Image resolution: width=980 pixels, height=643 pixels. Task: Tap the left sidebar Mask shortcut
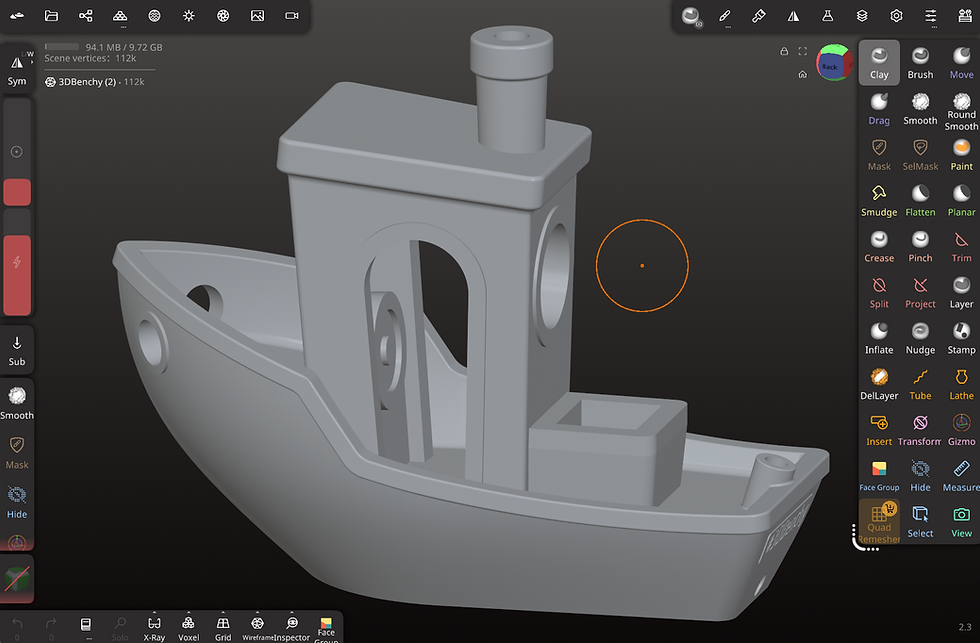point(17,453)
